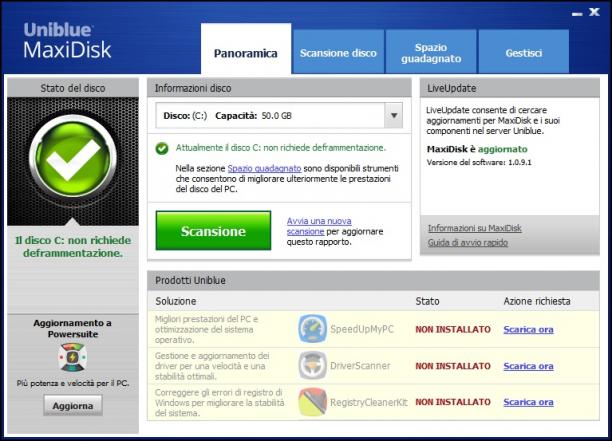Click the large green checkmark disk status icon
Screen dimensions: 612x441
pyautogui.click(x=73, y=156)
